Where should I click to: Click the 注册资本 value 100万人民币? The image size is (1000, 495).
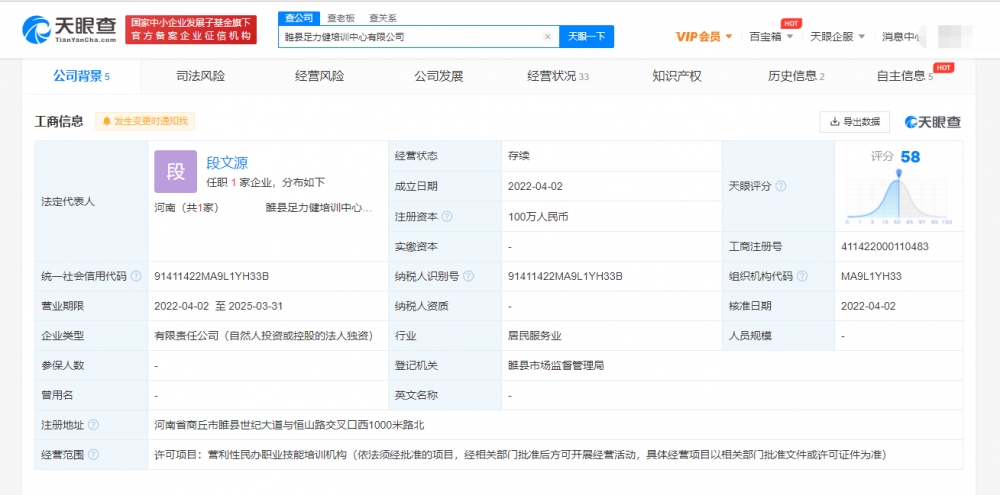(x=538, y=217)
